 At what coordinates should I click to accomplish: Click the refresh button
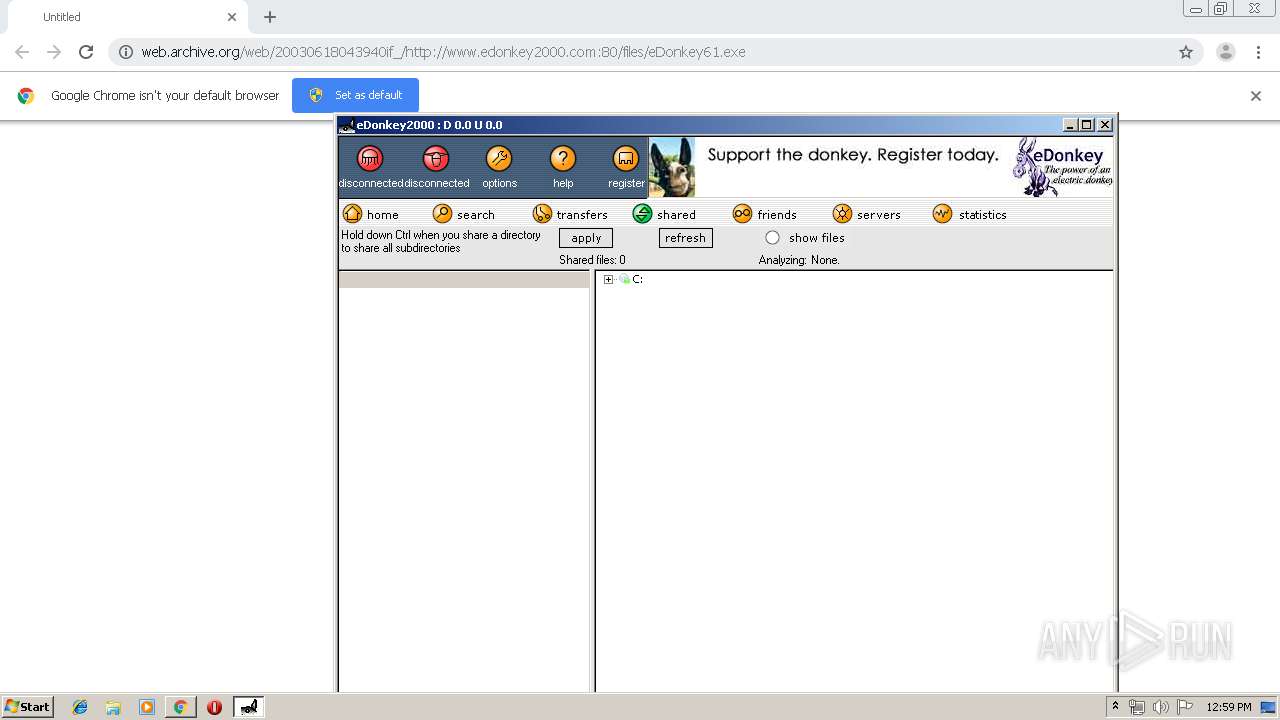point(686,238)
